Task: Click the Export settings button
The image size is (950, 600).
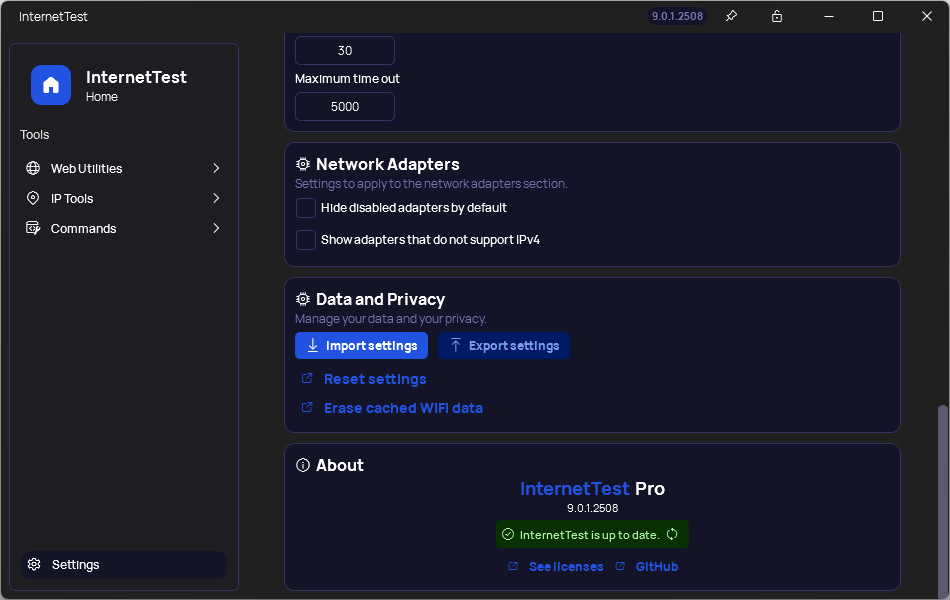Action: tap(503, 345)
